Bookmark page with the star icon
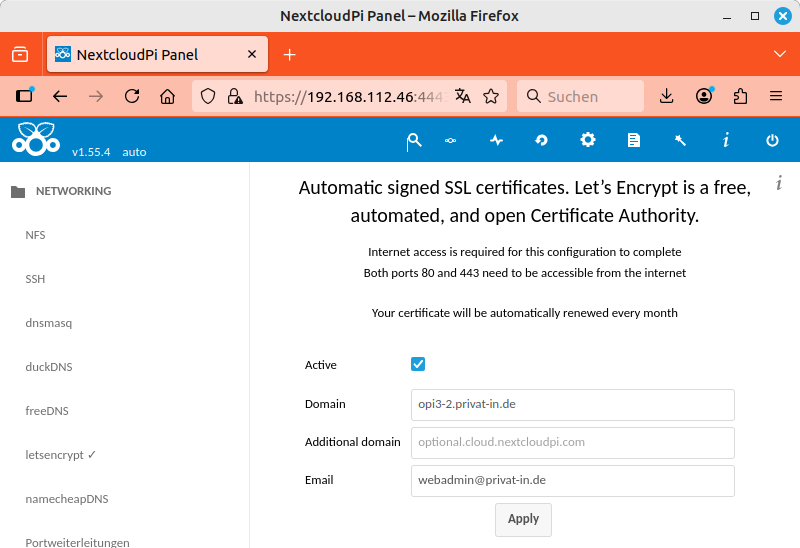800x548 pixels. tap(491, 97)
